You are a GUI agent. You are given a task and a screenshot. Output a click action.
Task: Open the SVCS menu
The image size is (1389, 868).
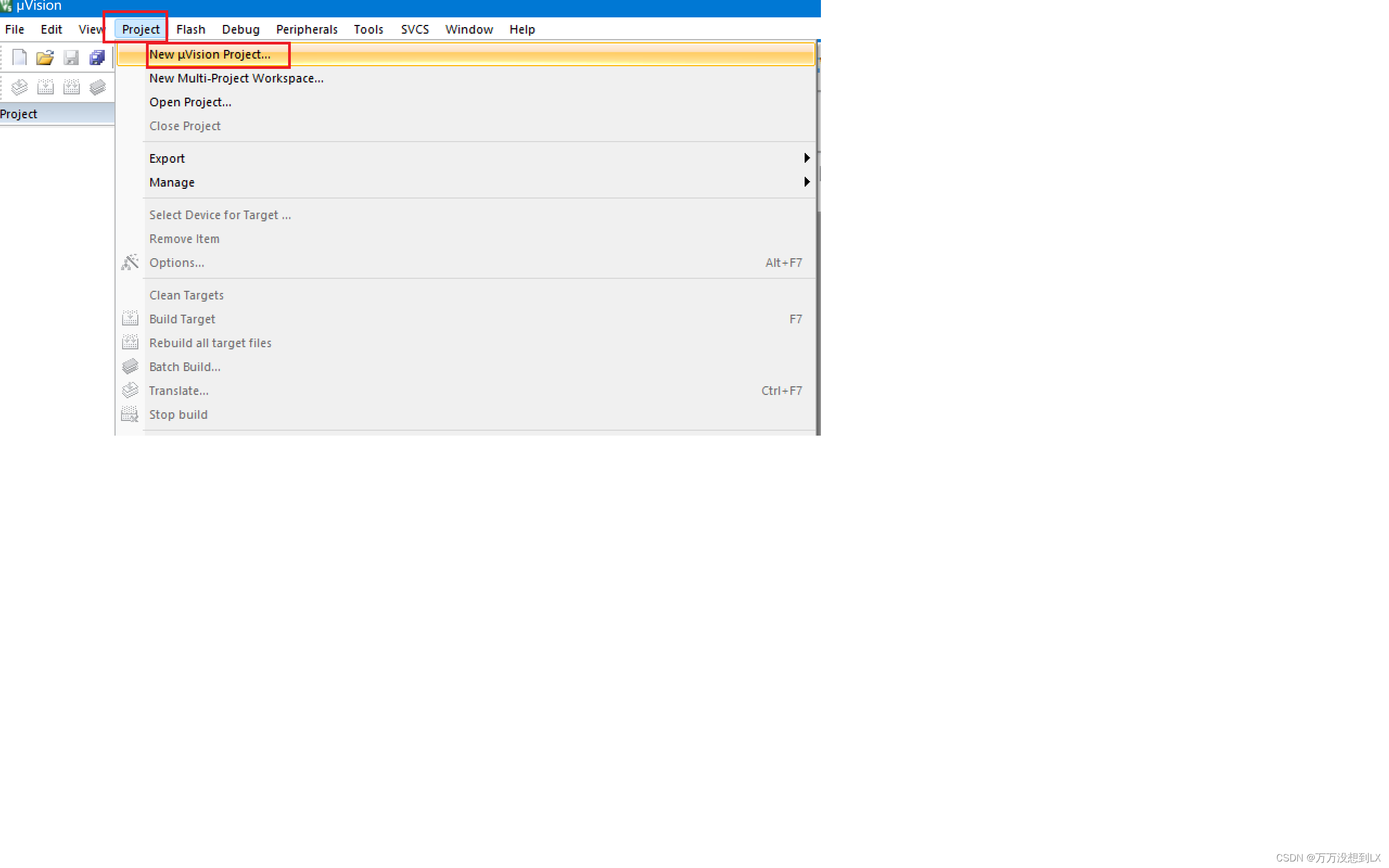pyautogui.click(x=415, y=29)
